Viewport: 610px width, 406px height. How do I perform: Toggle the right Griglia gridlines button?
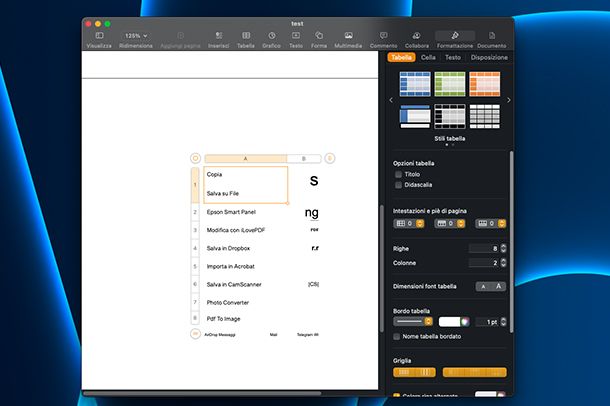[475, 373]
